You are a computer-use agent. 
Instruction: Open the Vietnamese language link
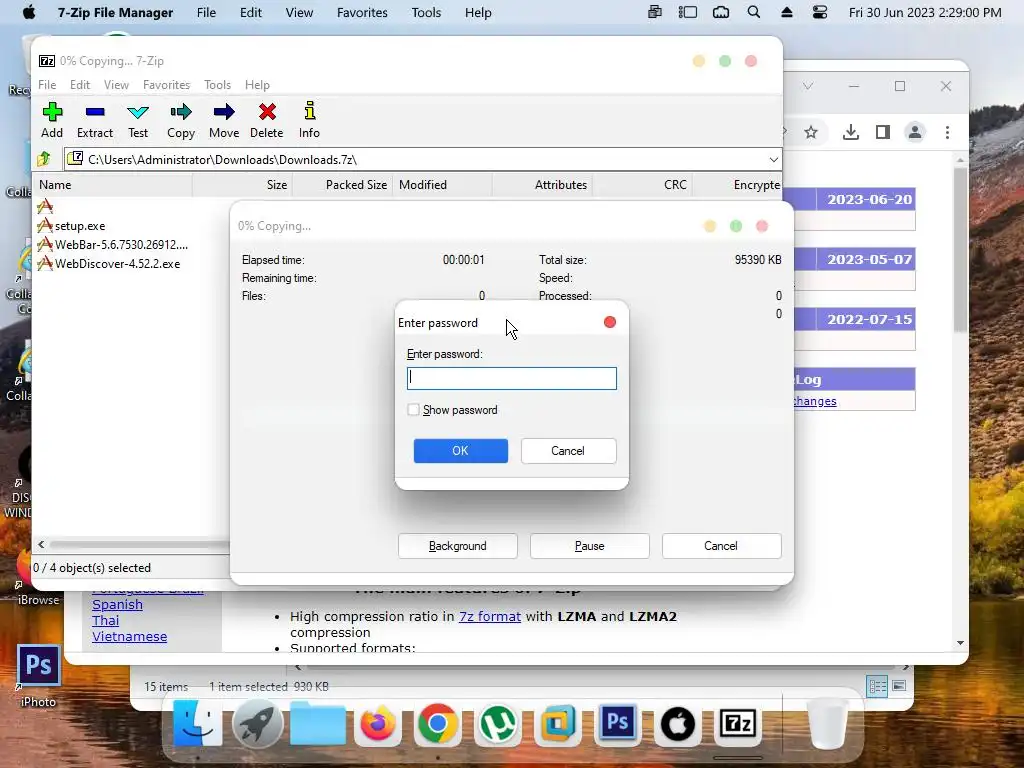[x=129, y=636]
